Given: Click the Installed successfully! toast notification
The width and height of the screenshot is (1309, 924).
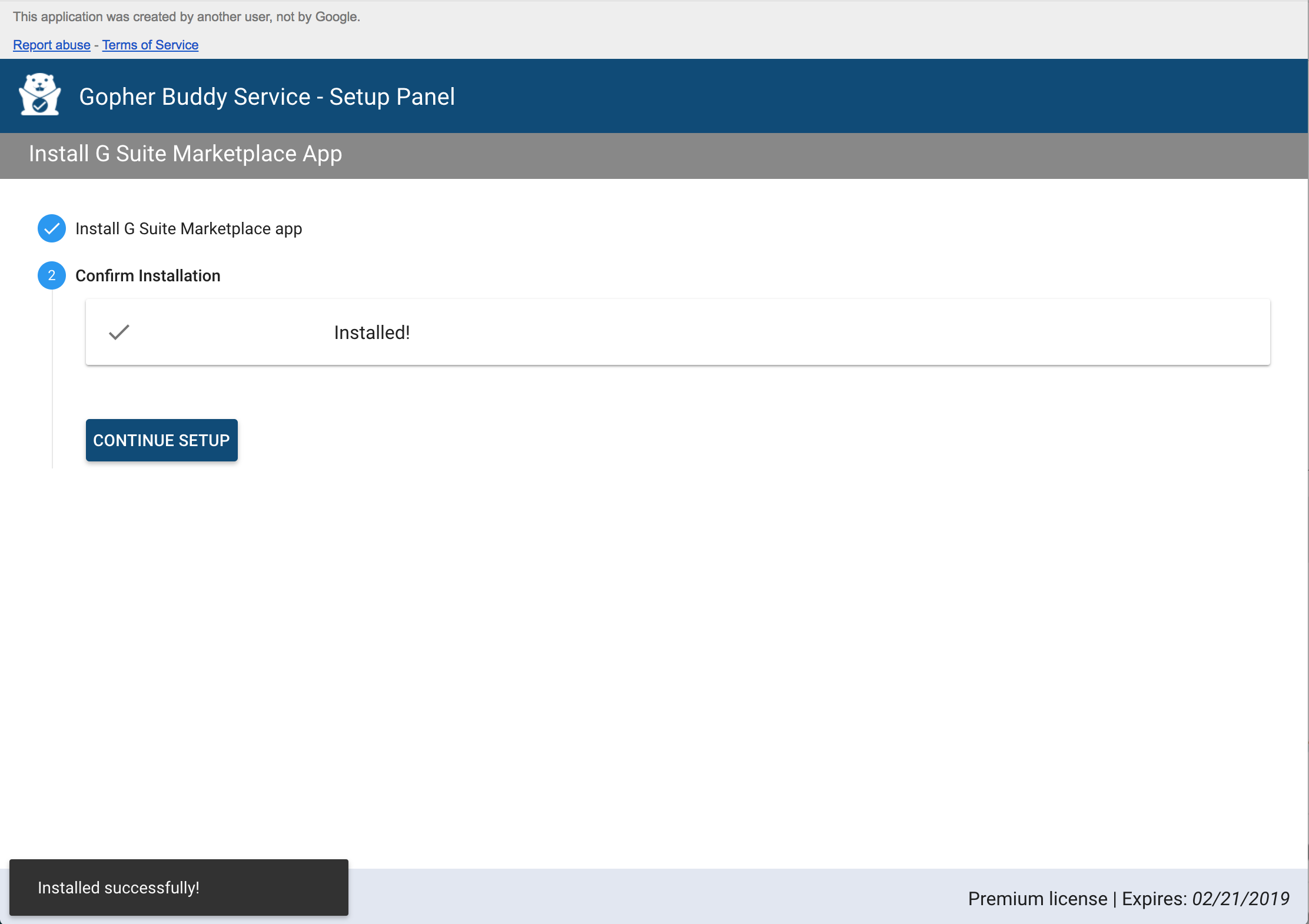Looking at the screenshot, I should [178, 888].
